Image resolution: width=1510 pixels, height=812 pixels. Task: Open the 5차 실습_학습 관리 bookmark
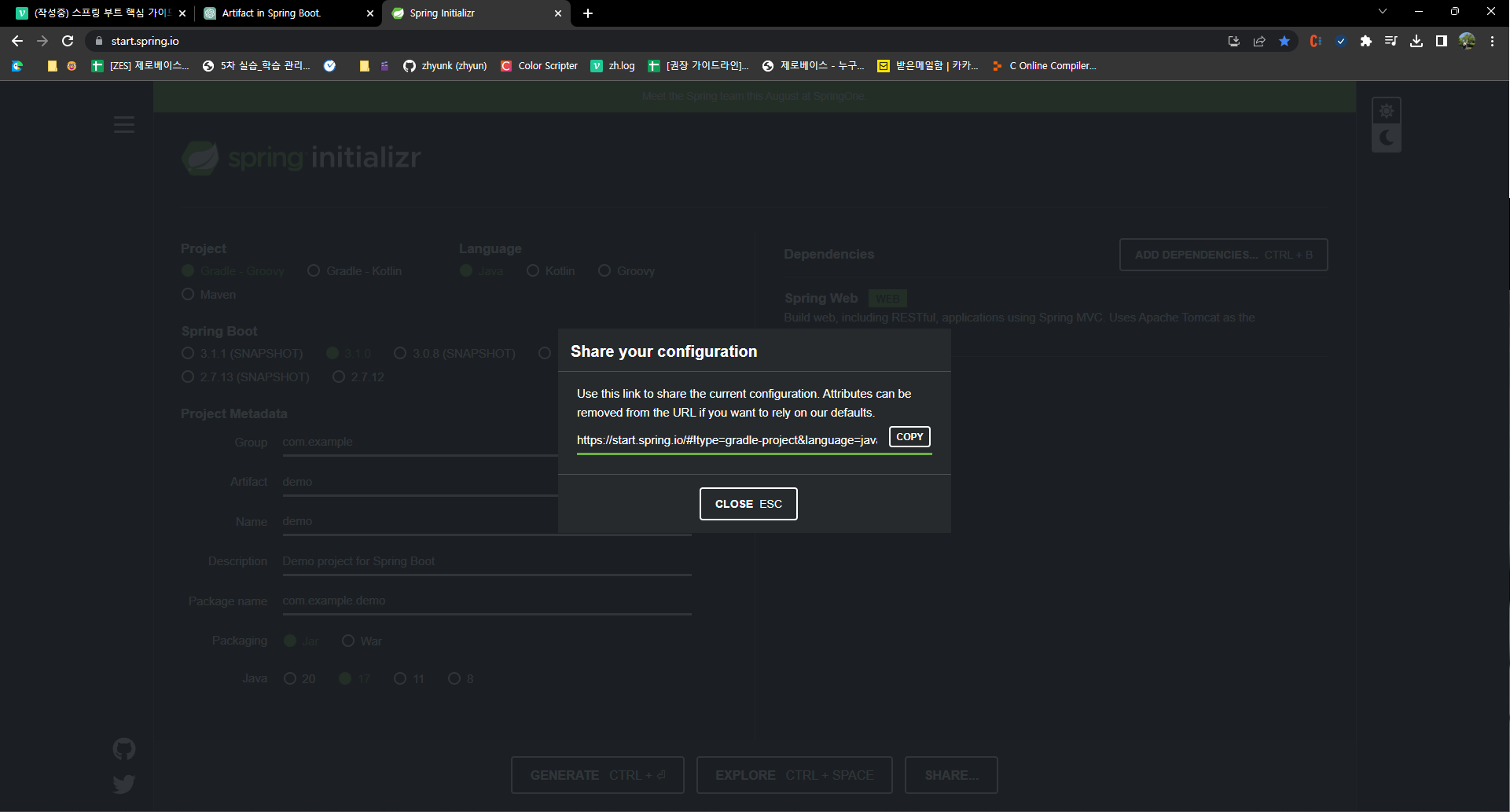pos(256,66)
